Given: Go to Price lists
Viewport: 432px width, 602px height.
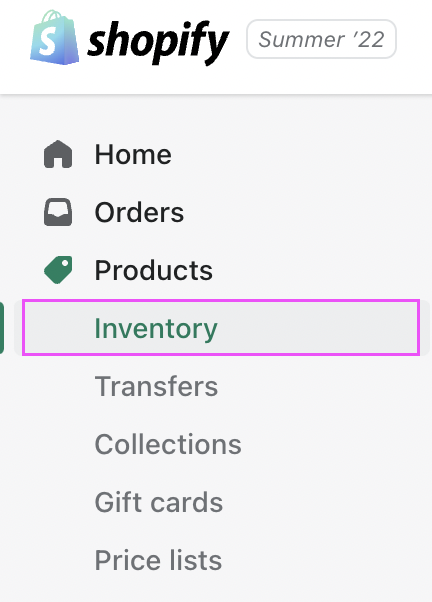Looking at the screenshot, I should point(158,560).
